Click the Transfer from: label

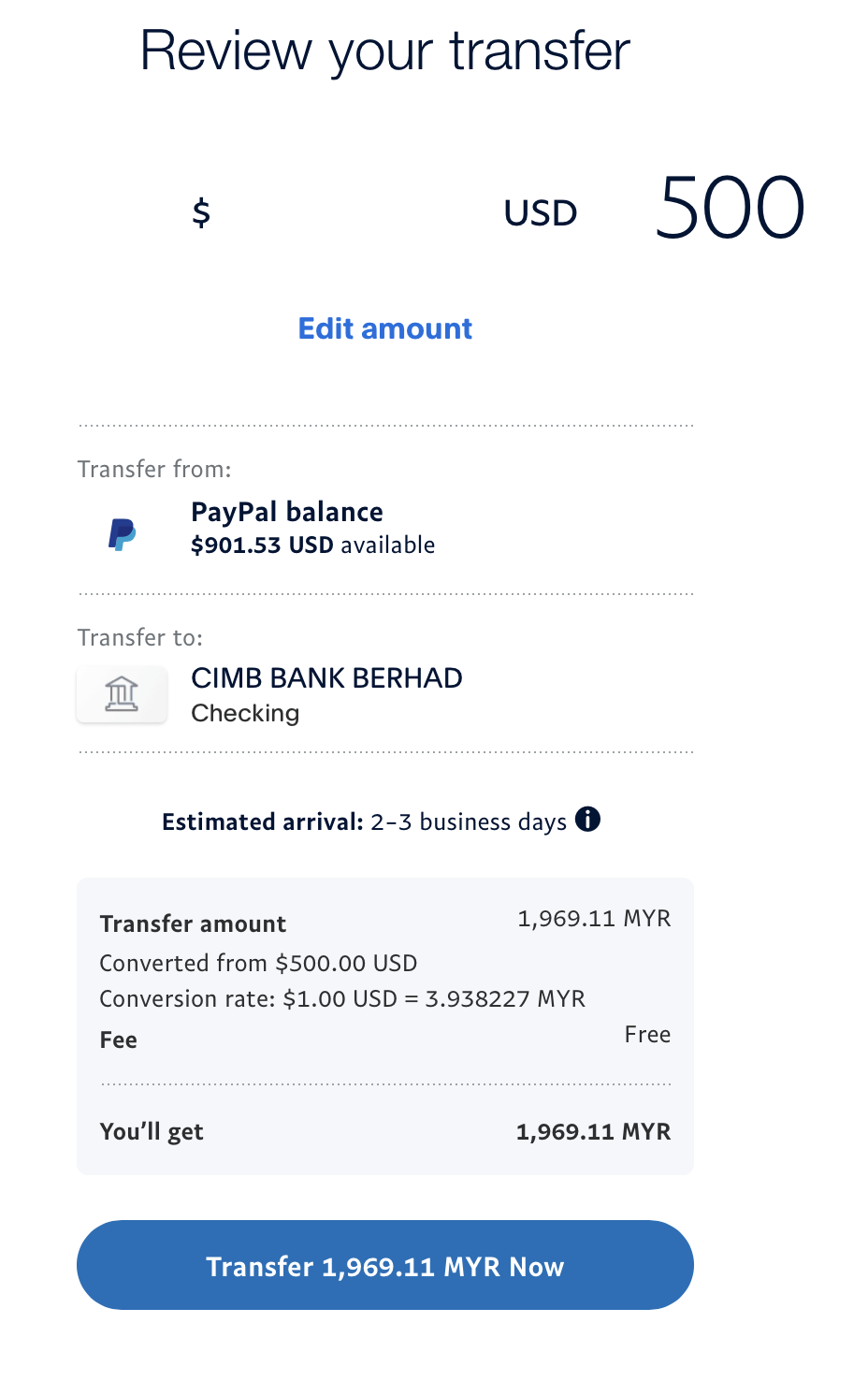154,469
